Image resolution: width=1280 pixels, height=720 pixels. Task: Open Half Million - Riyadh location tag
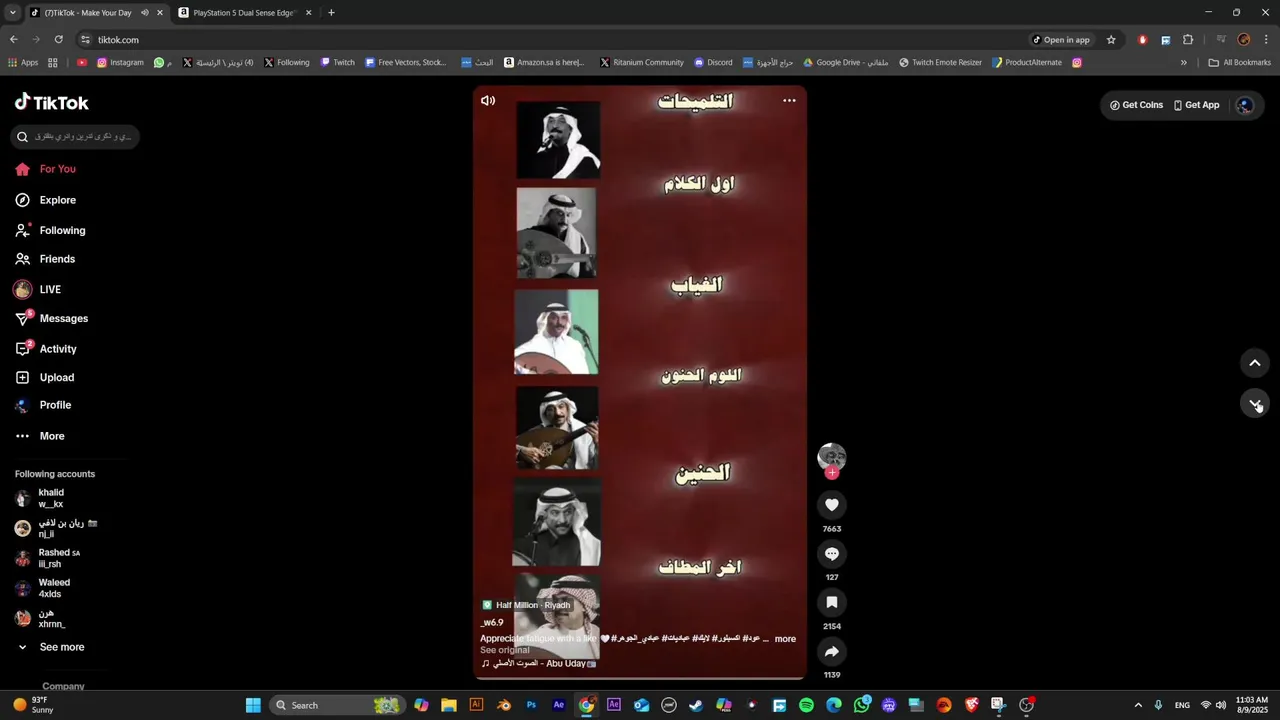click(x=526, y=605)
